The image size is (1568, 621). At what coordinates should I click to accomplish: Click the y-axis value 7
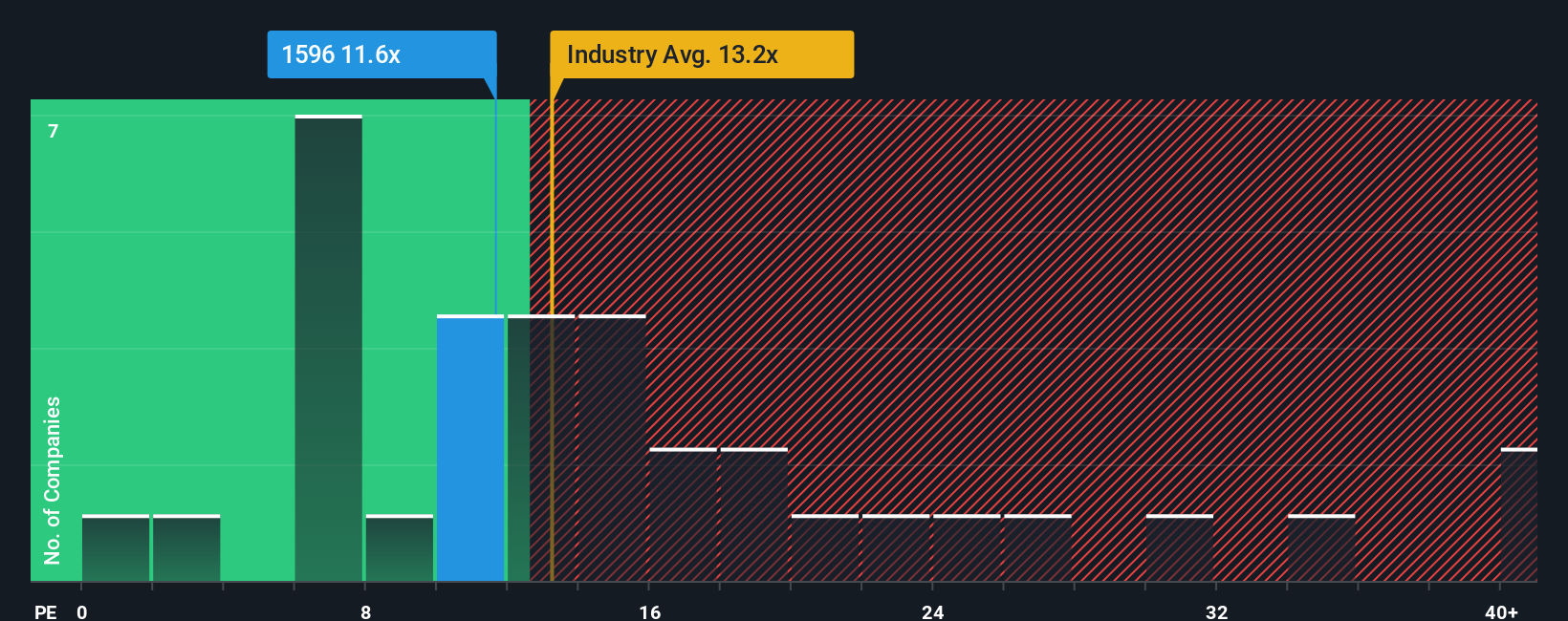pyautogui.click(x=54, y=131)
